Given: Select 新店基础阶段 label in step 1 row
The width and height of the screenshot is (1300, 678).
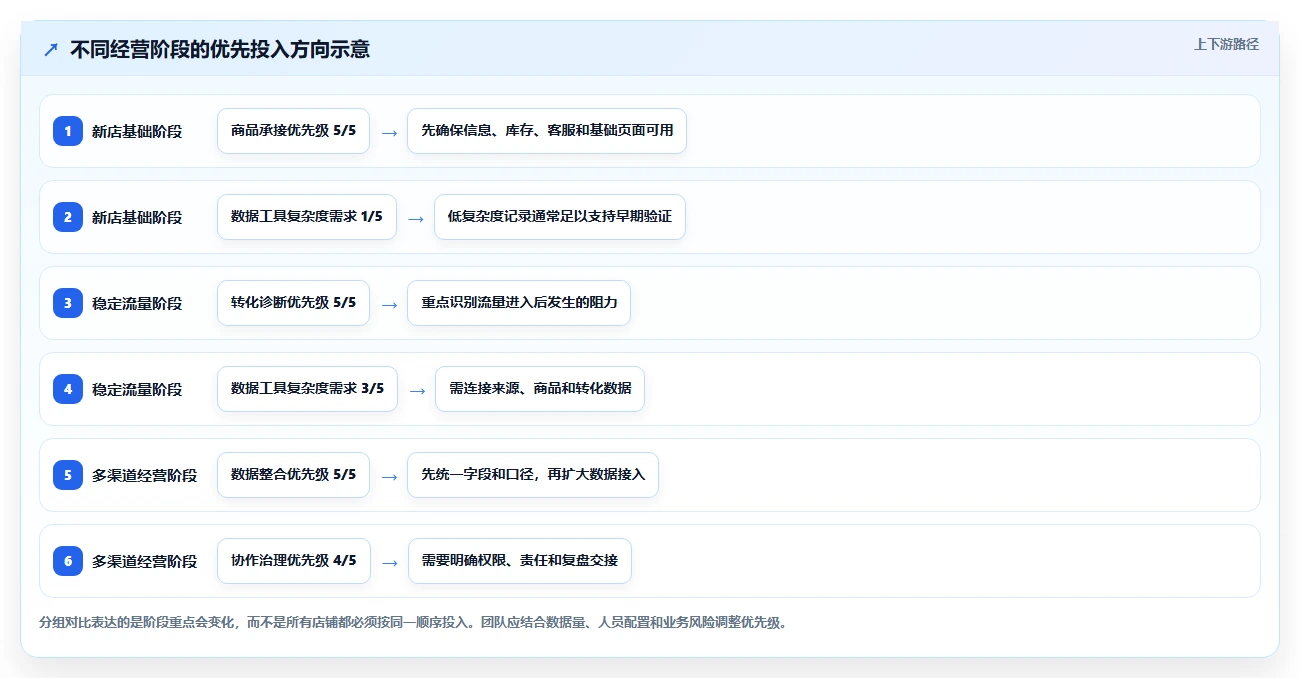Looking at the screenshot, I should pos(137,131).
